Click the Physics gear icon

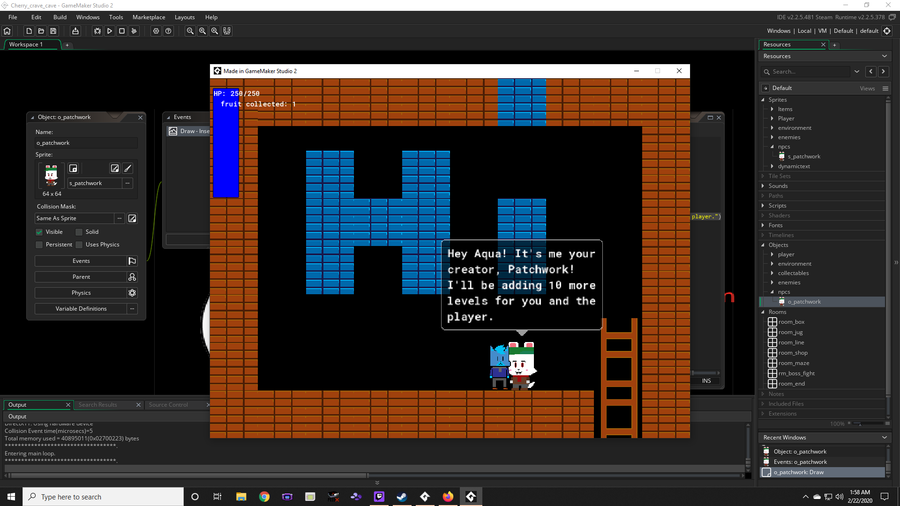[132, 293]
